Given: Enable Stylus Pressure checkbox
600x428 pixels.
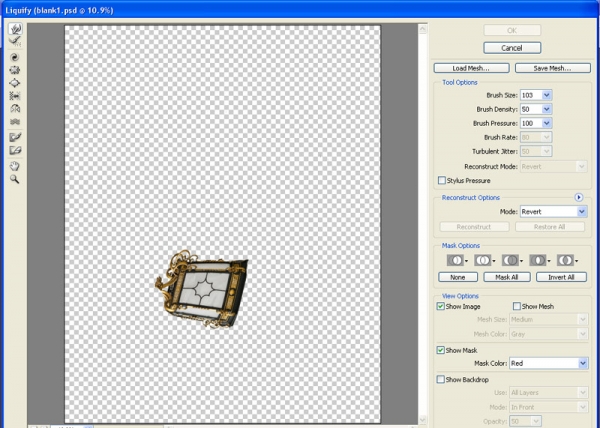Looking at the screenshot, I should click(442, 180).
